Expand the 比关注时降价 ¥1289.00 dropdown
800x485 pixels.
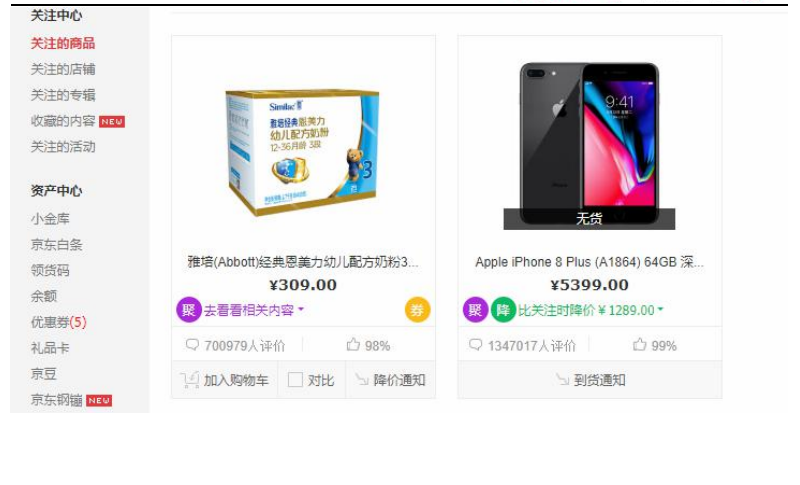pyautogui.click(x=660, y=310)
